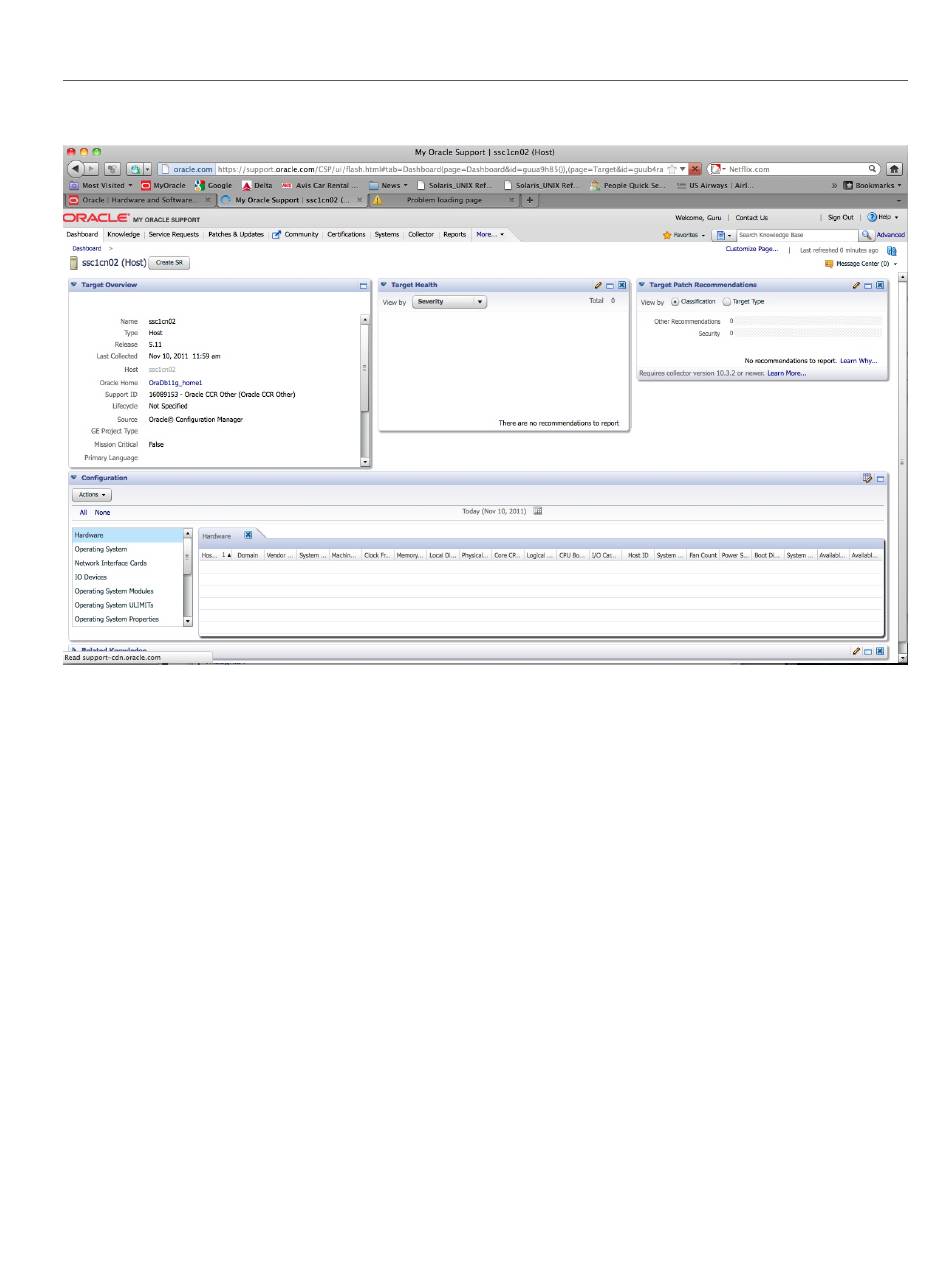Close the Related Knowledge panel
The image size is (950, 1284).
(880, 651)
